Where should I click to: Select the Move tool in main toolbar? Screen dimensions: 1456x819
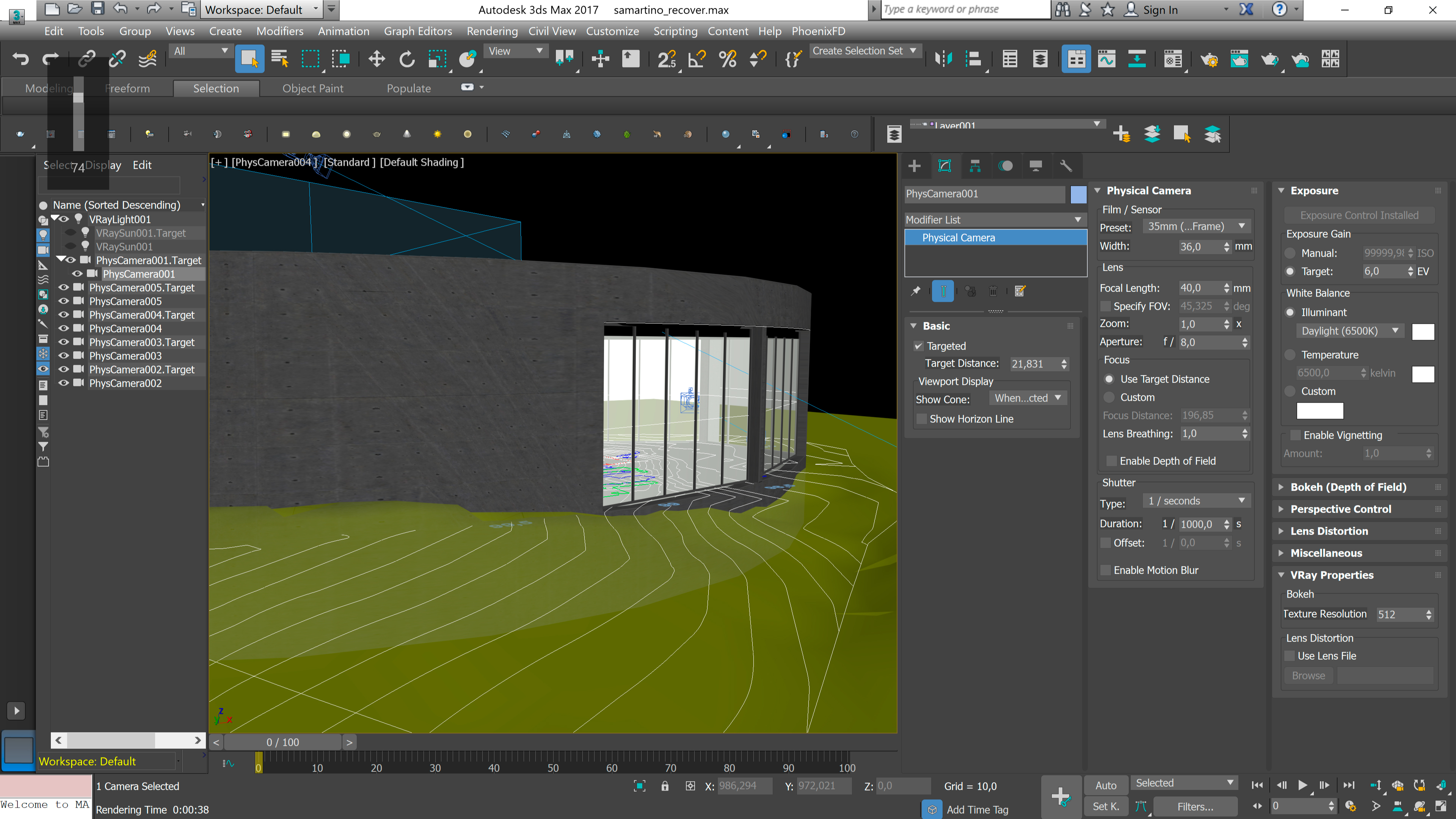click(377, 59)
